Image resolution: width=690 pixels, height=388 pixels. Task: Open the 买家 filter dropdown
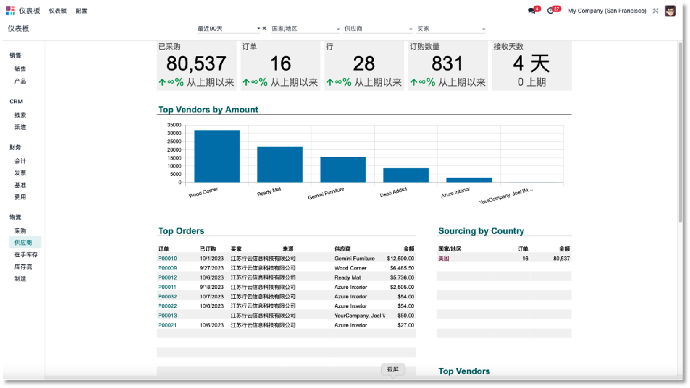451,29
